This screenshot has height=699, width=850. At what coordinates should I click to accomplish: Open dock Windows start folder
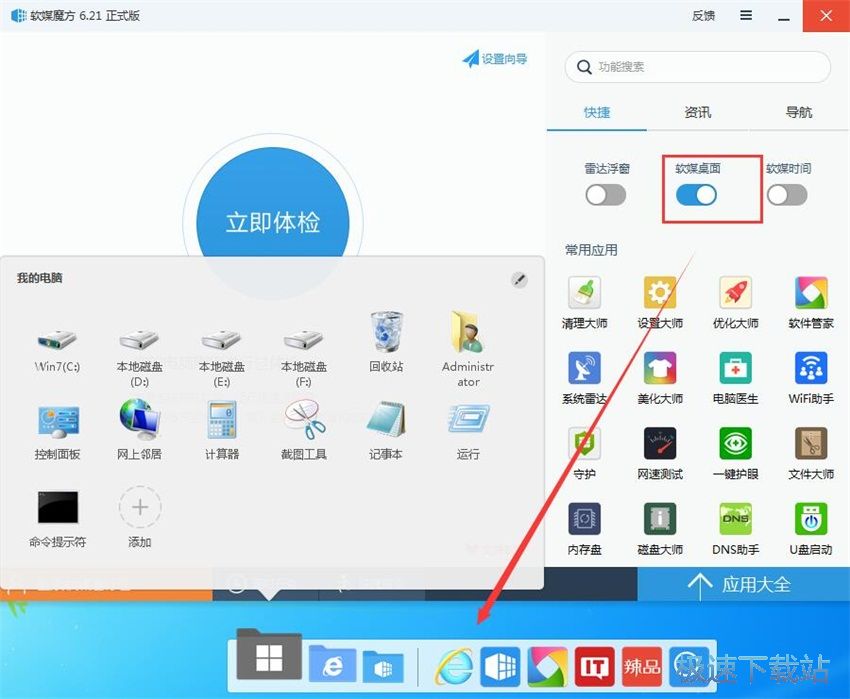tap(269, 655)
